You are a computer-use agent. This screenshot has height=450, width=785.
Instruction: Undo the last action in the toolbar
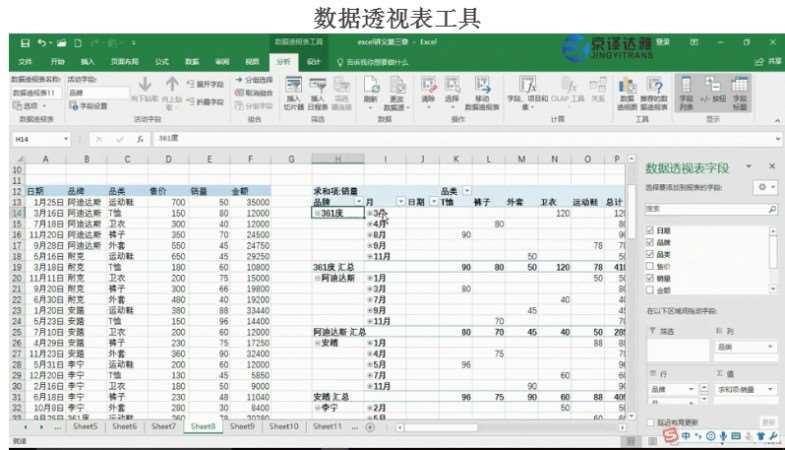click(42, 44)
